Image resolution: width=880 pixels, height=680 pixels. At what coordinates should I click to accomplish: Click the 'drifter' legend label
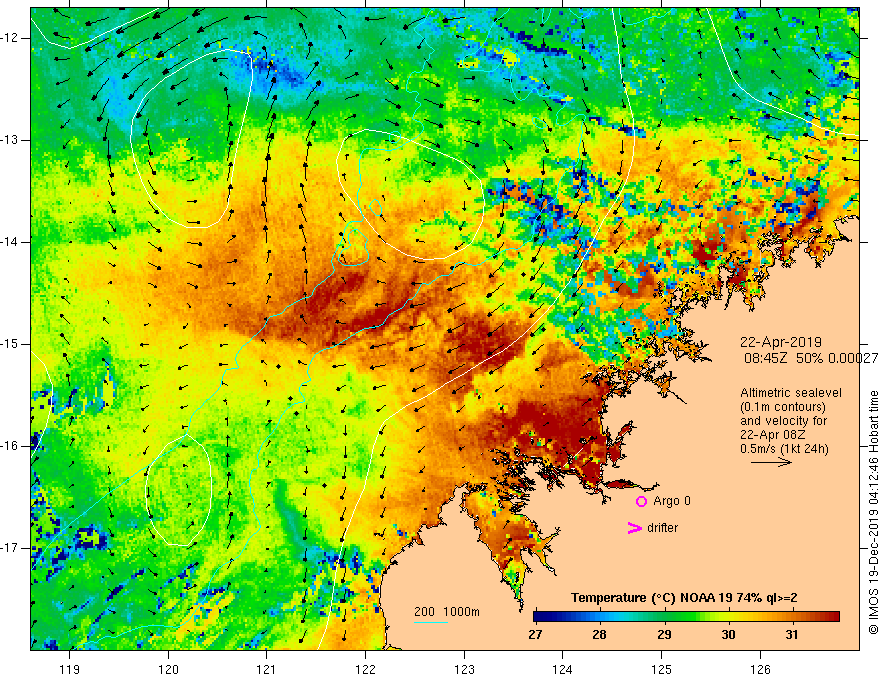click(662, 528)
